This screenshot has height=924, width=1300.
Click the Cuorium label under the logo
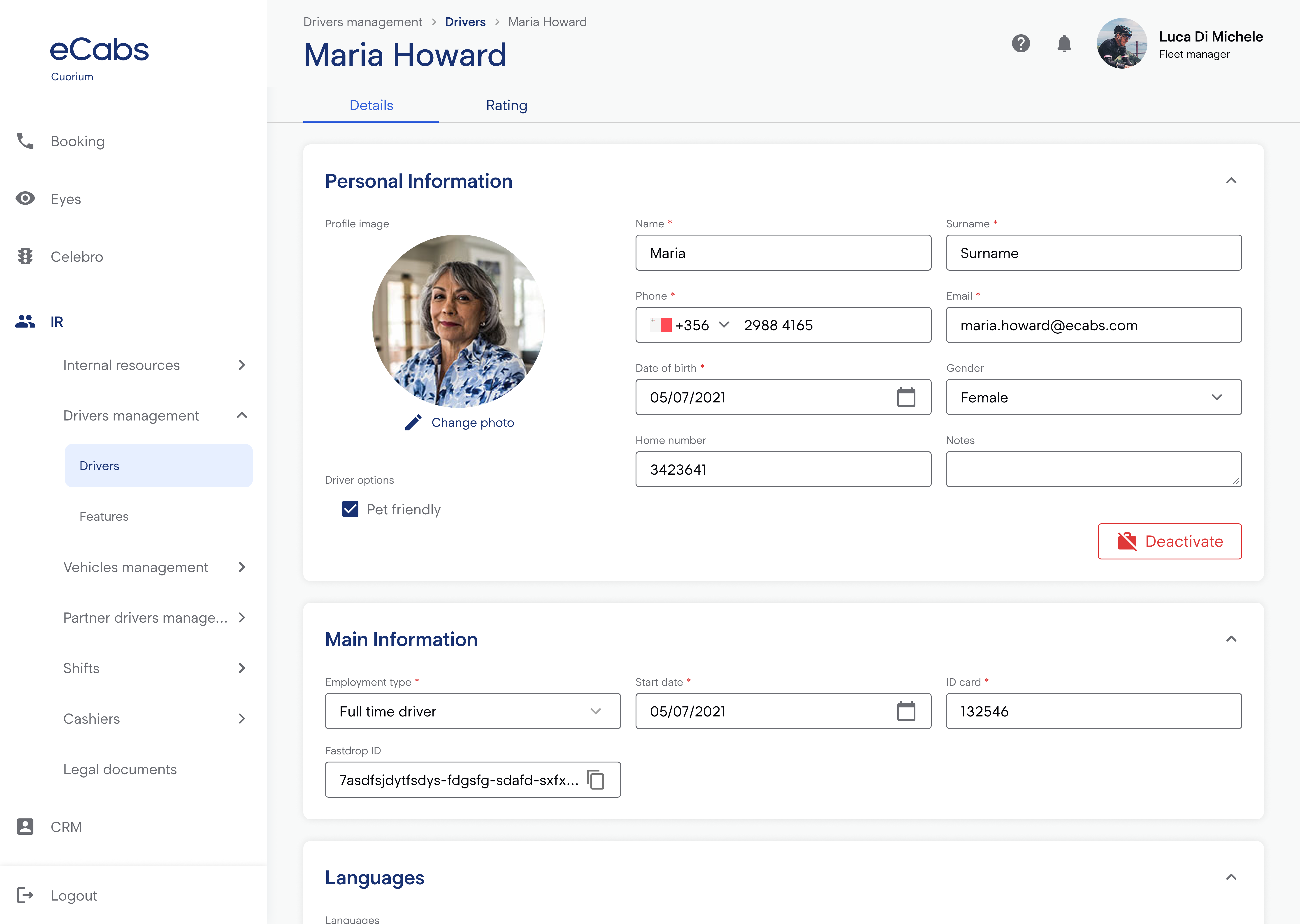point(72,76)
